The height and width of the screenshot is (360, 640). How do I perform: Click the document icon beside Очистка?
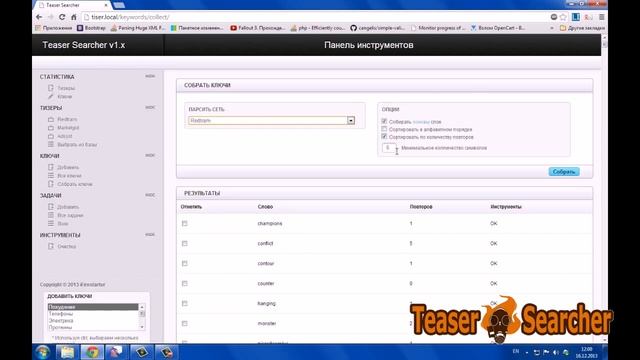pos(51,246)
